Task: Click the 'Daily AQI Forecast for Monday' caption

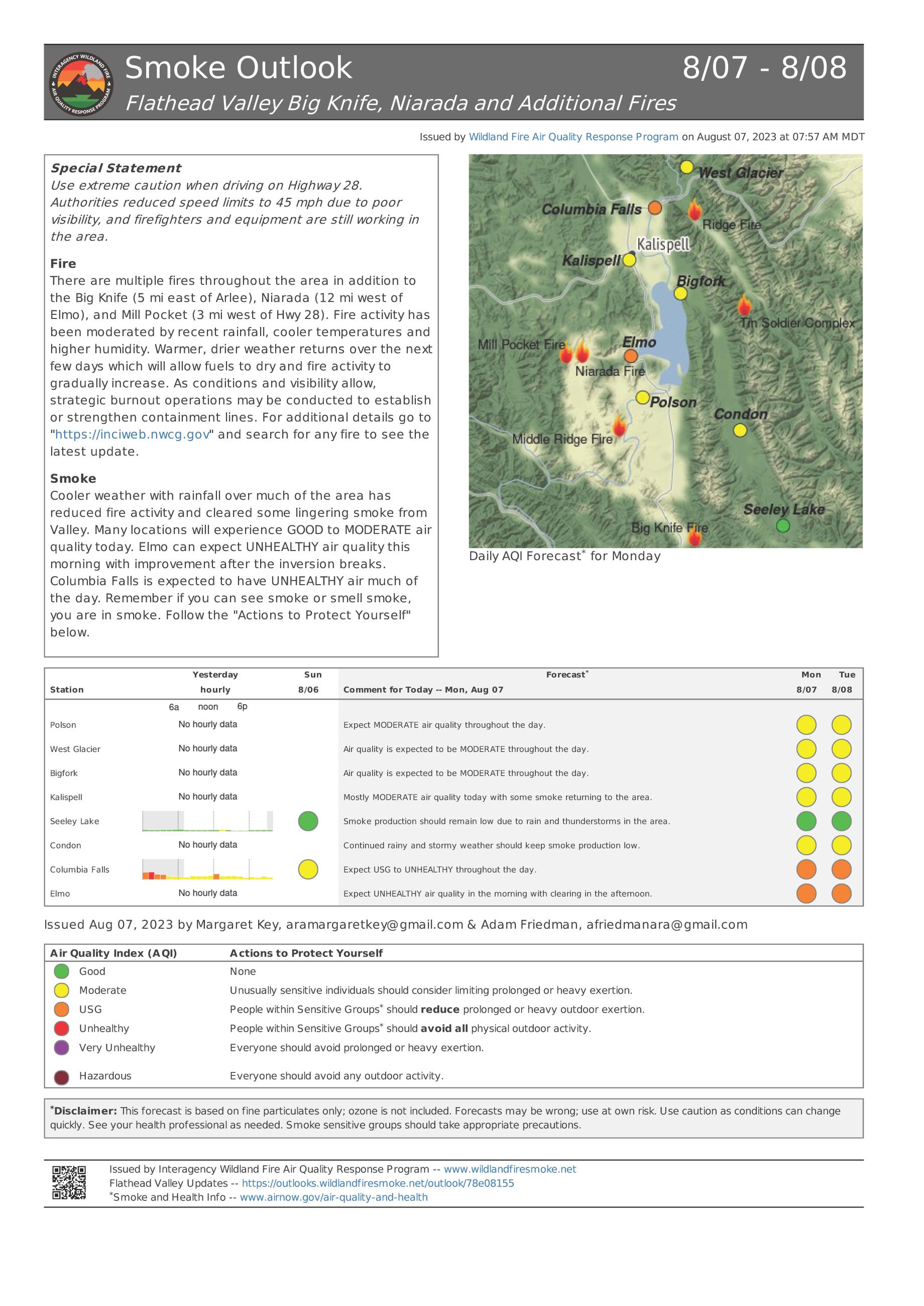Action: 564,556
